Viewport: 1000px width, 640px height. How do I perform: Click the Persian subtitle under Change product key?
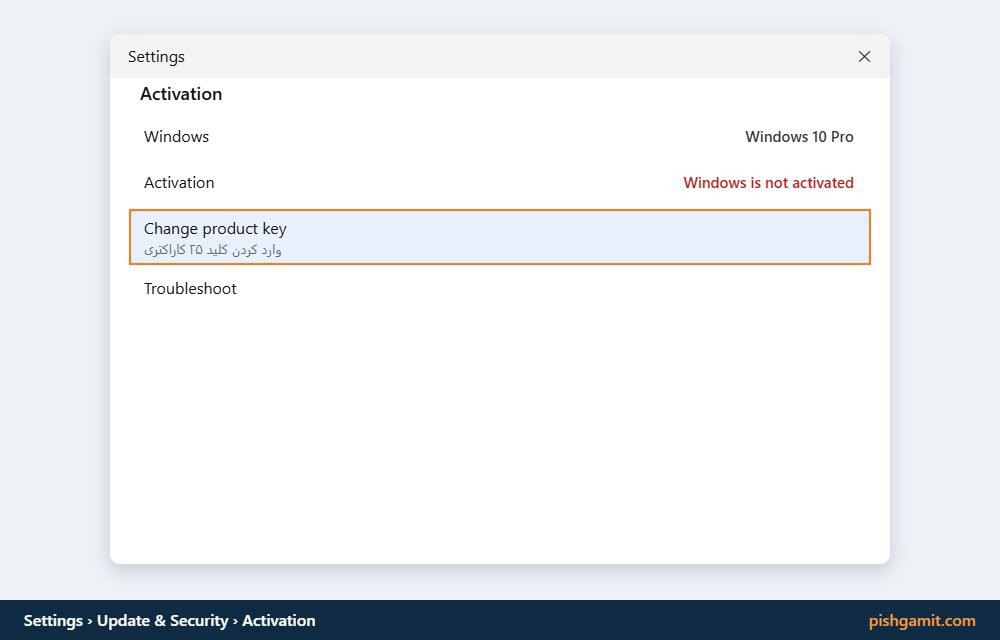212,250
